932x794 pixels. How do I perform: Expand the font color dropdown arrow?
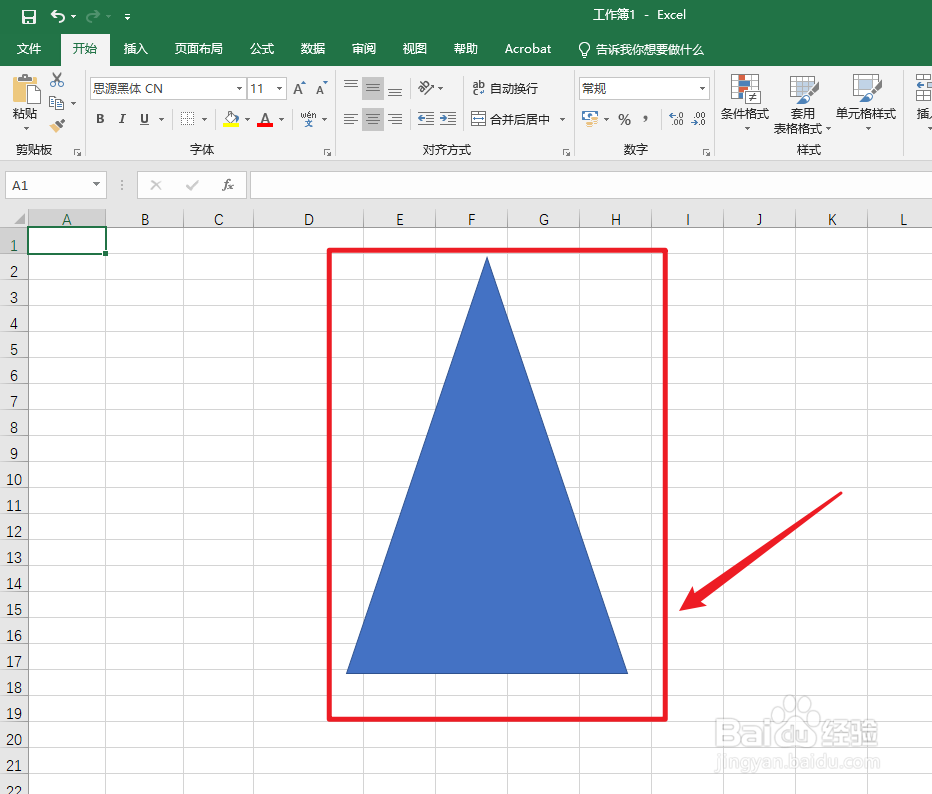[x=281, y=119]
